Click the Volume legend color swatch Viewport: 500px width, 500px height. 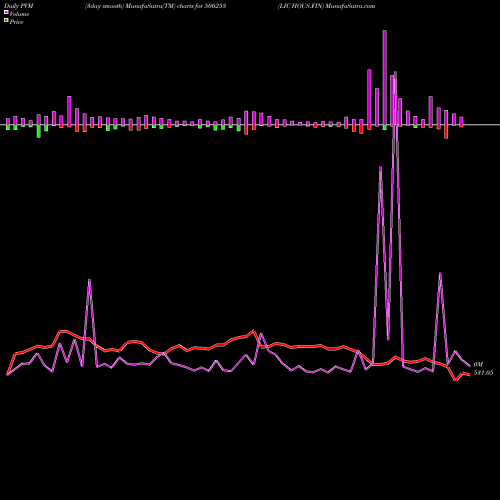point(6,13)
